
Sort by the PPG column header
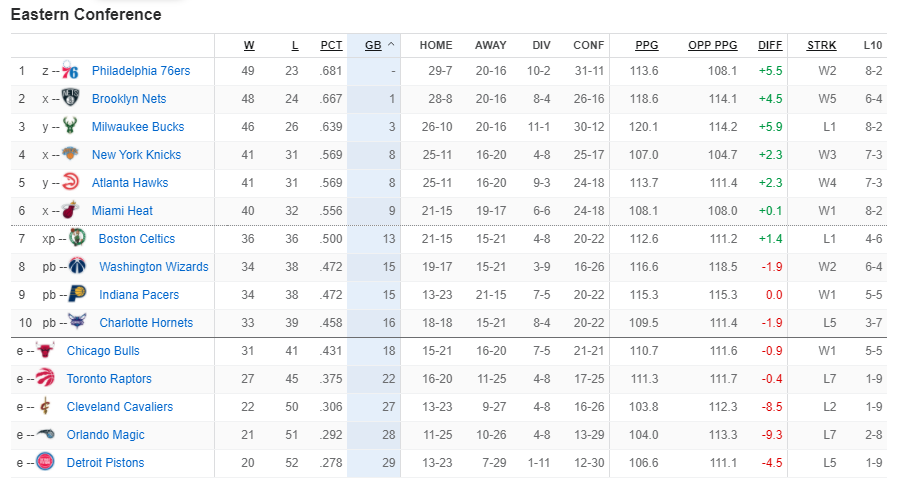pos(647,45)
